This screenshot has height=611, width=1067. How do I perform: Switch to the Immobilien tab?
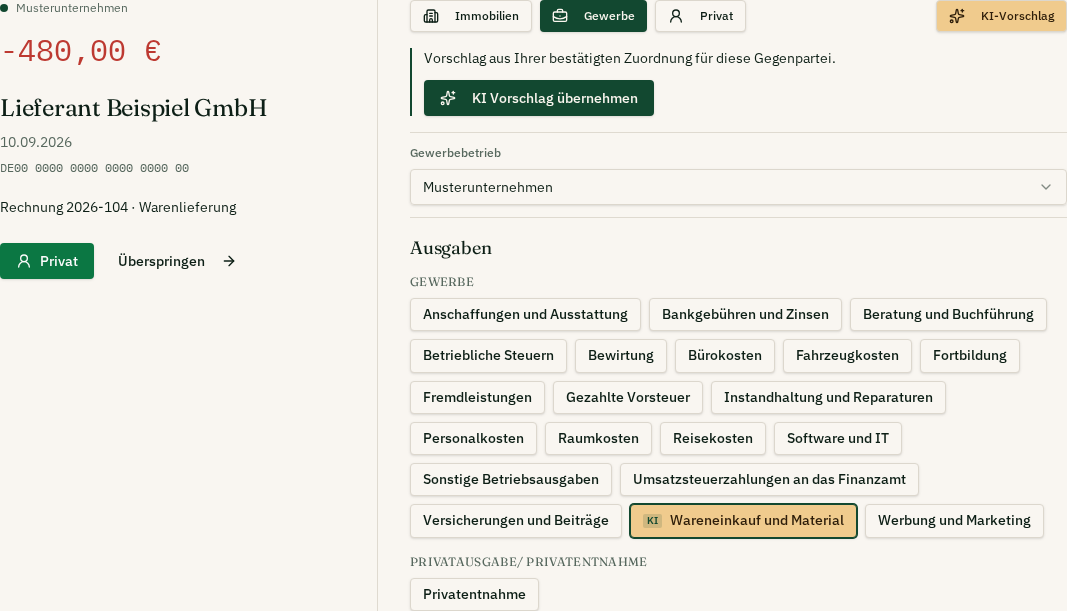pos(471,16)
